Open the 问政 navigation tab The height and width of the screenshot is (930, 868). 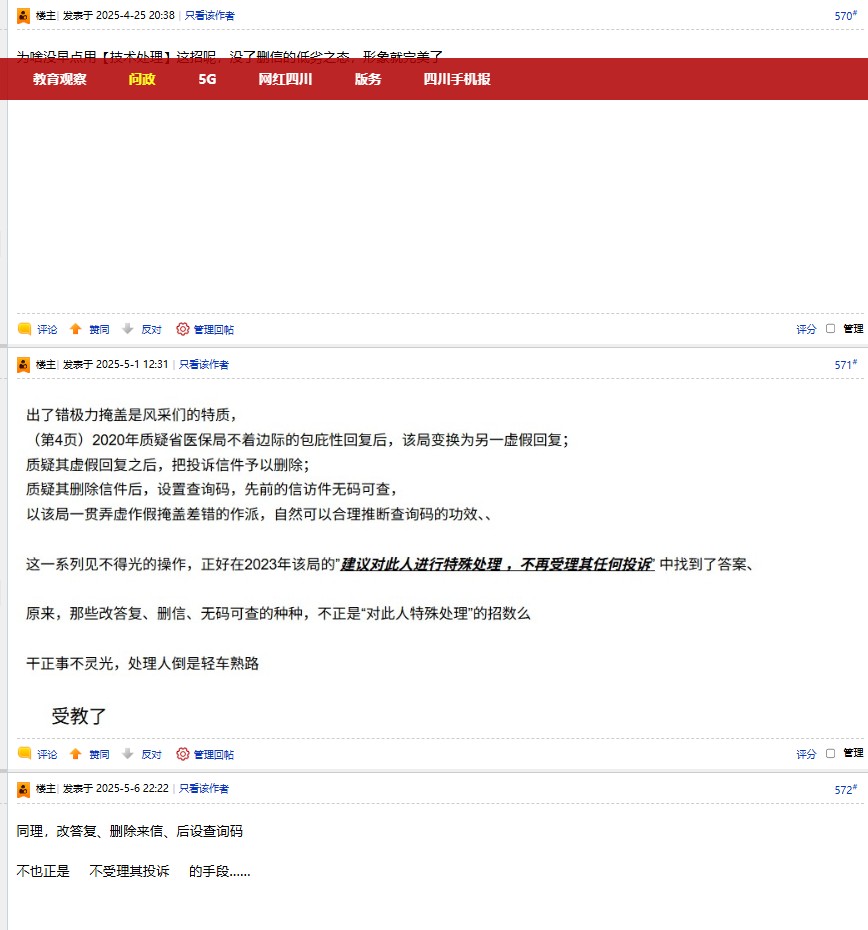click(x=142, y=79)
